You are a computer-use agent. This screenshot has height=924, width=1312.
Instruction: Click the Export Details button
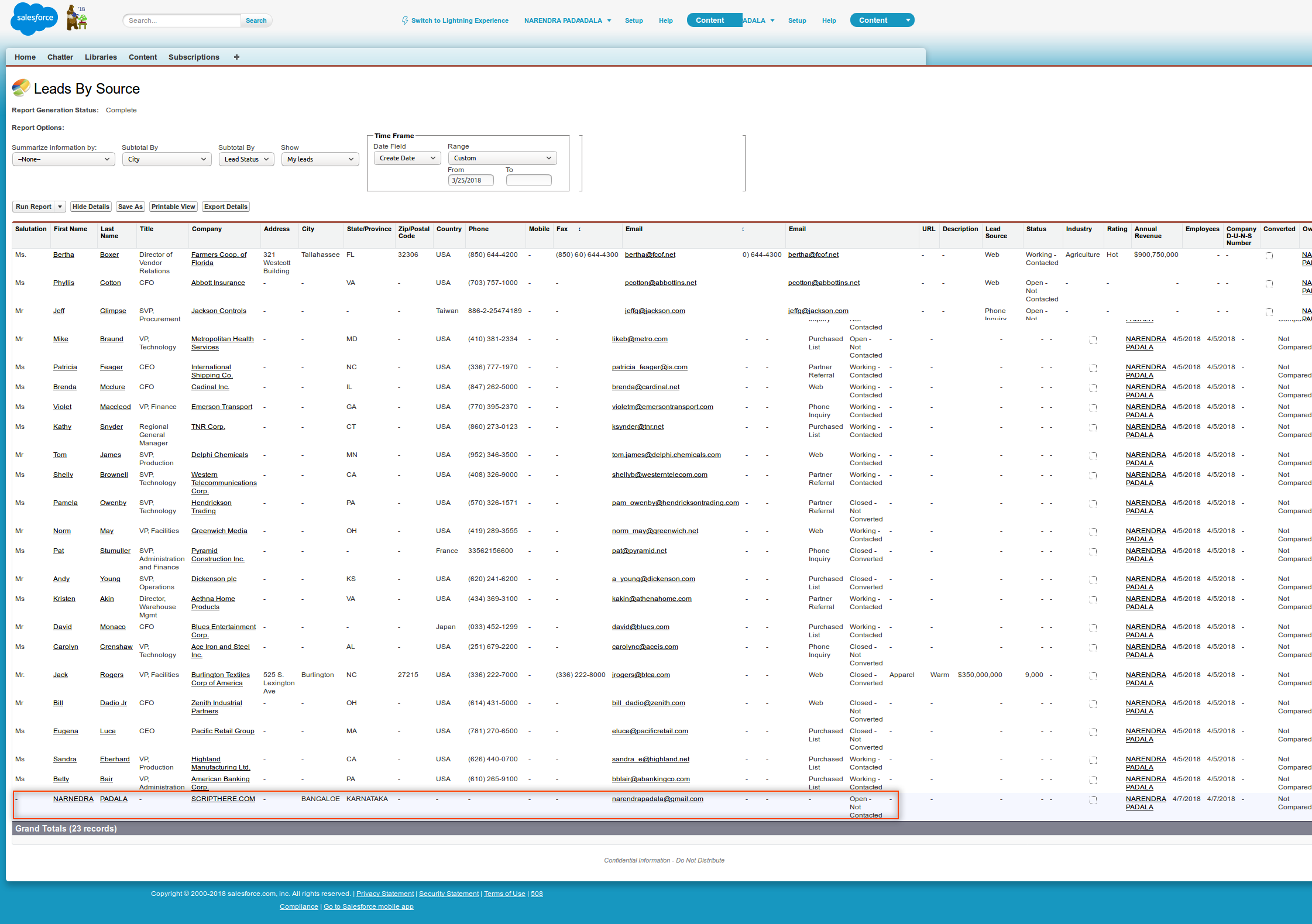[x=226, y=207]
